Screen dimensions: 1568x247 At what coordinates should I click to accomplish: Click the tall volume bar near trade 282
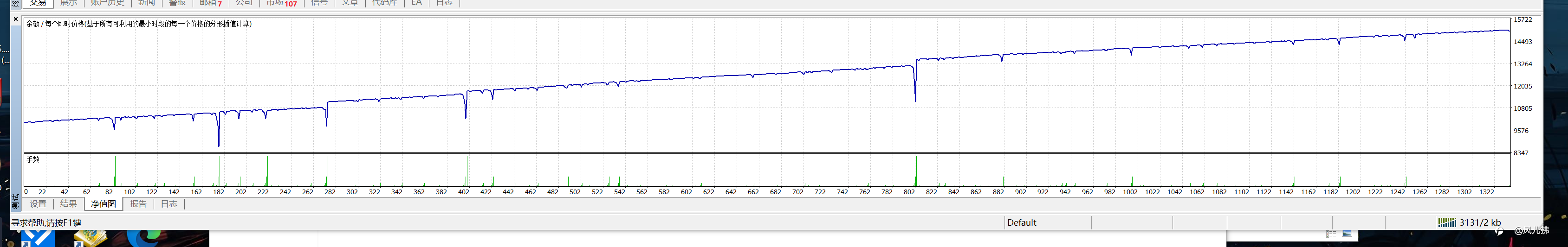327,171
